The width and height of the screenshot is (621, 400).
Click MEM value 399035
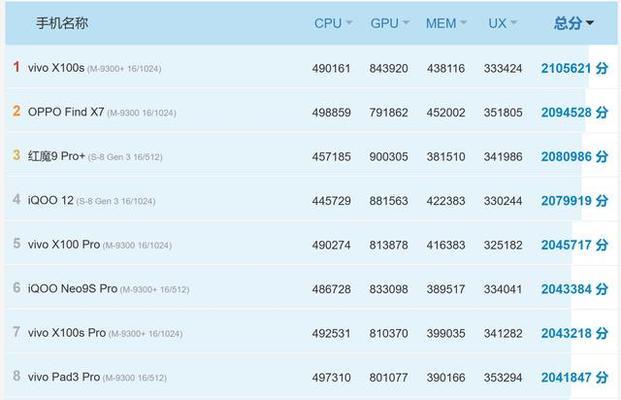pyautogui.click(x=446, y=333)
